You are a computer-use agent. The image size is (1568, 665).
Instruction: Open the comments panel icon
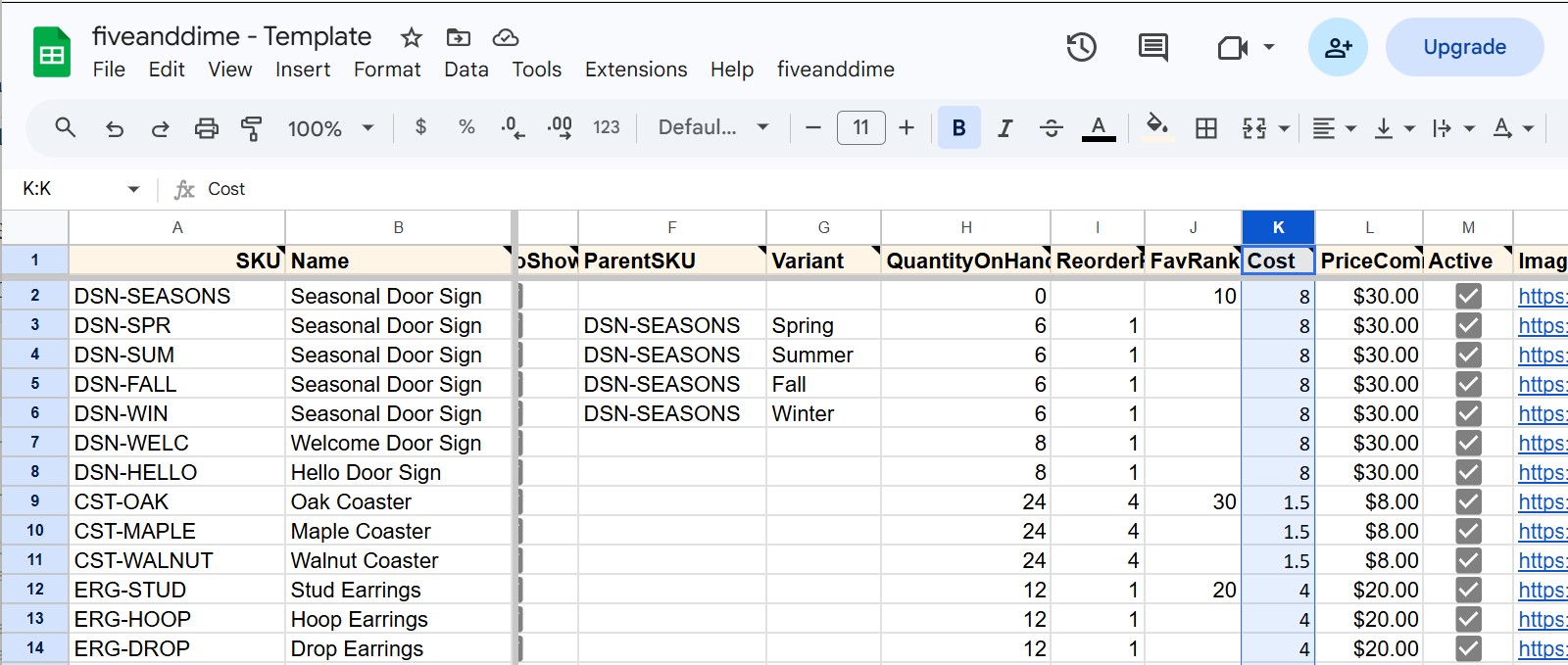pos(1152,47)
